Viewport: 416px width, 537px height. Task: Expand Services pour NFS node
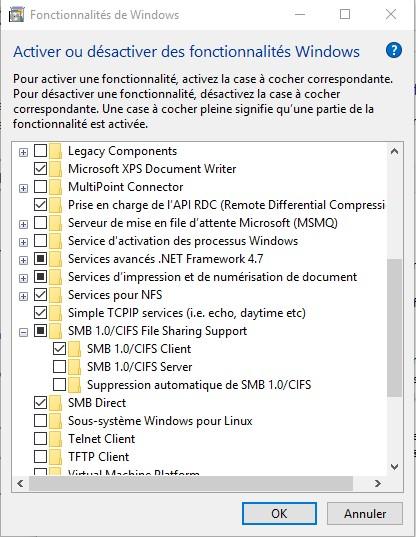tap(23, 296)
